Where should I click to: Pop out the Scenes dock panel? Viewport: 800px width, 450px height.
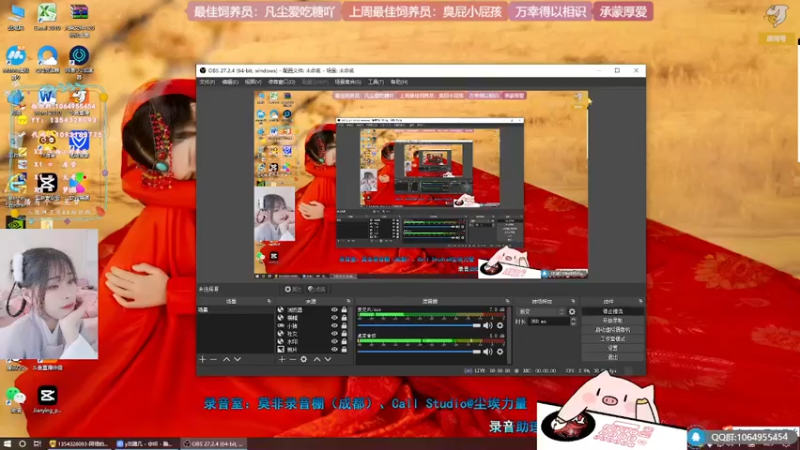pos(269,302)
